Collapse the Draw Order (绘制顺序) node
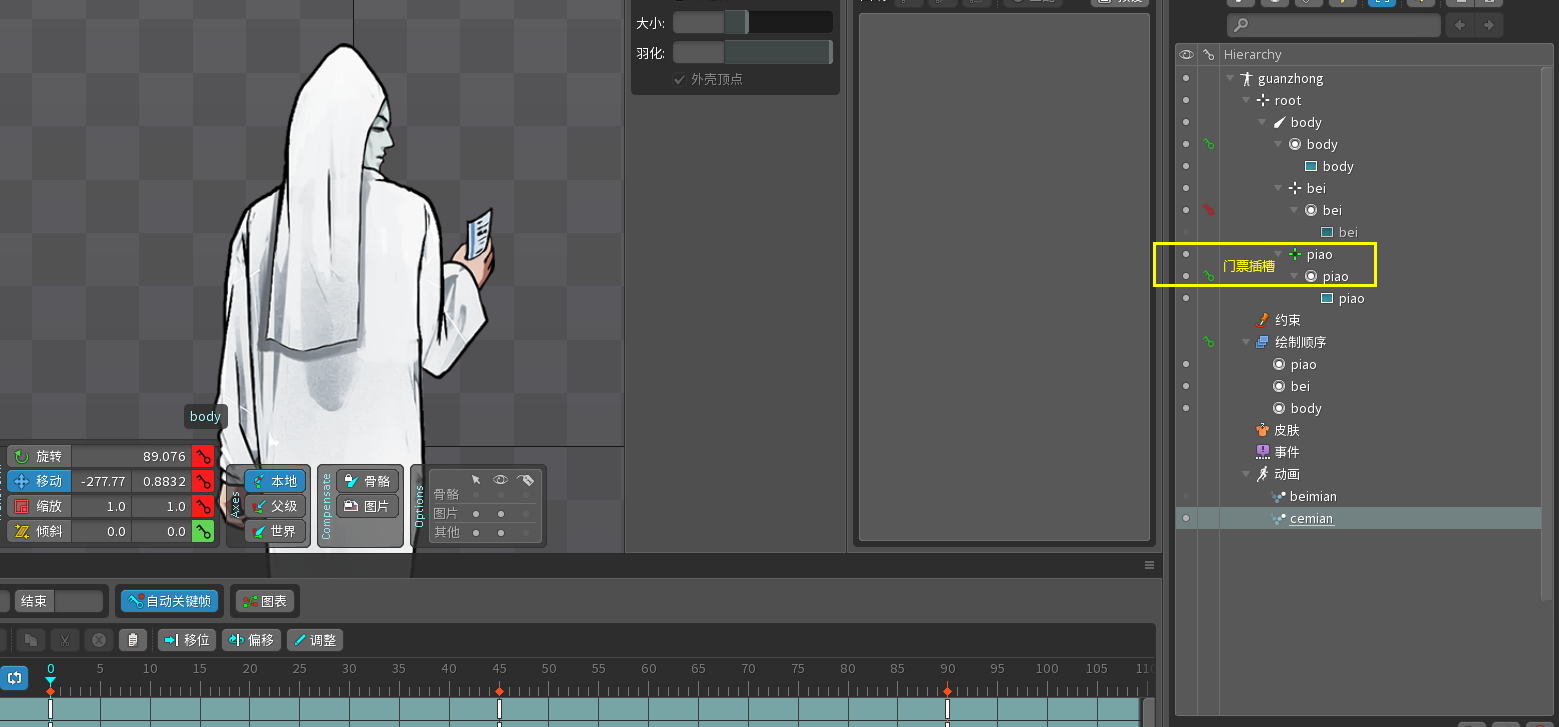1559x727 pixels. pyautogui.click(x=1246, y=342)
